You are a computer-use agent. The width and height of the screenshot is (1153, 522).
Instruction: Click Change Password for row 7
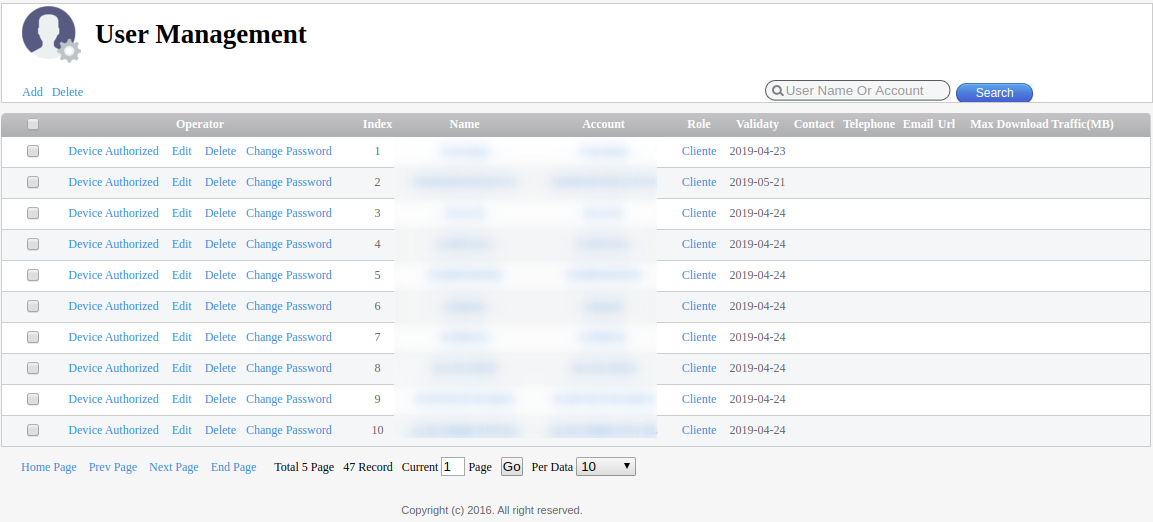pyautogui.click(x=288, y=338)
